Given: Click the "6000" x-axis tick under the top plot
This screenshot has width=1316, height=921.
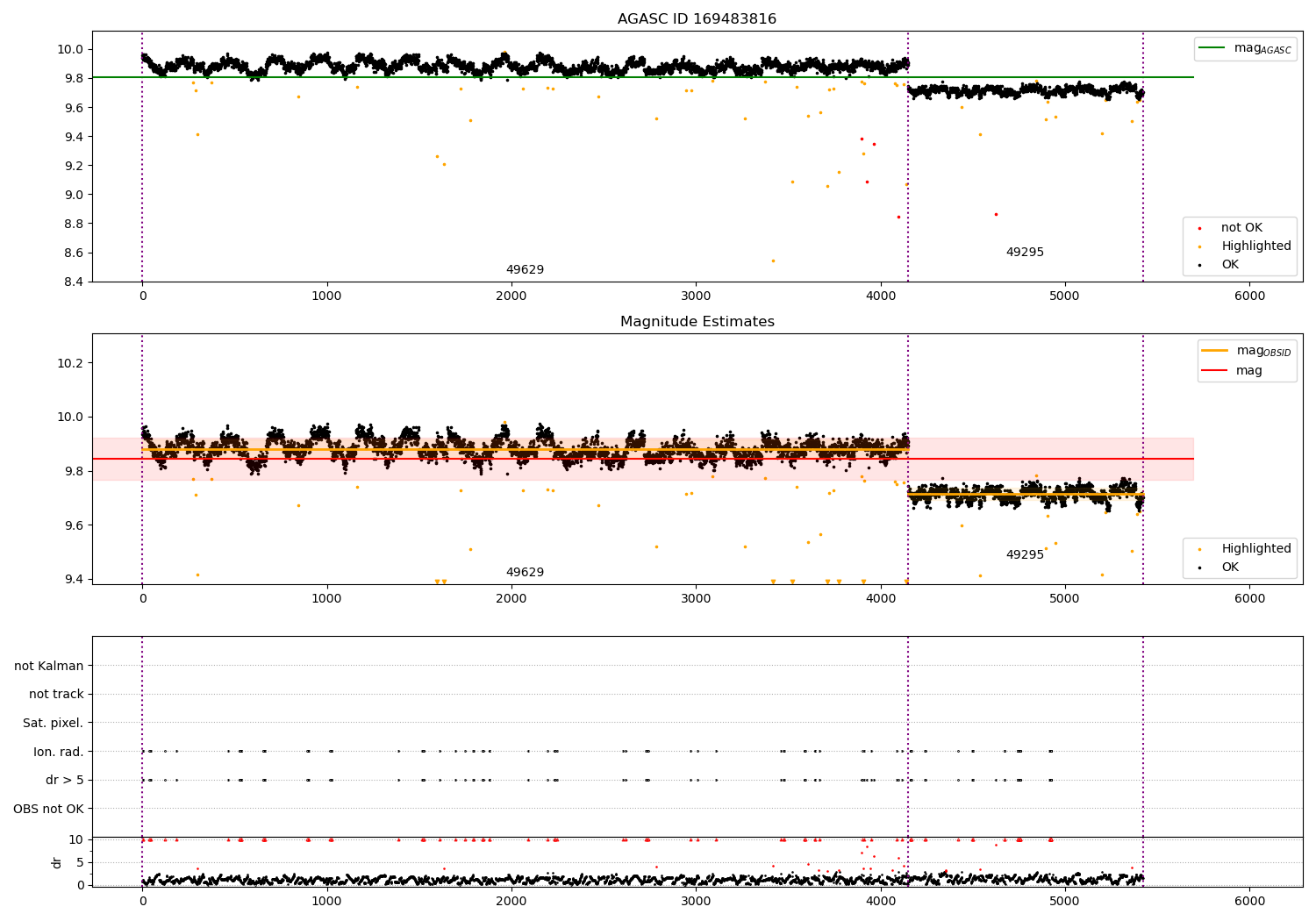Looking at the screenshot, I should pyautogui.click(x=1249, y=296).
